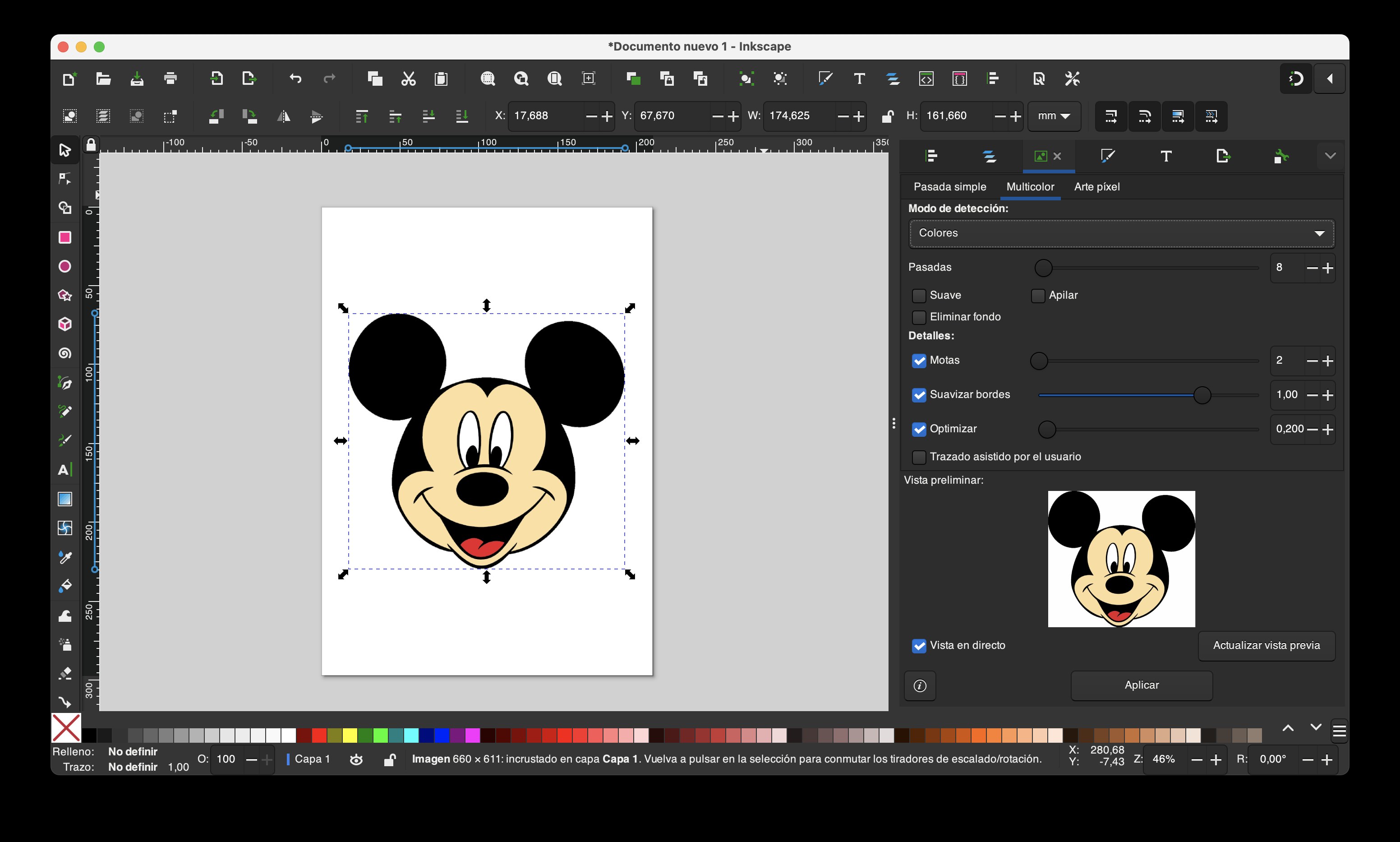Select the Spiral tool

click(64, 353)
